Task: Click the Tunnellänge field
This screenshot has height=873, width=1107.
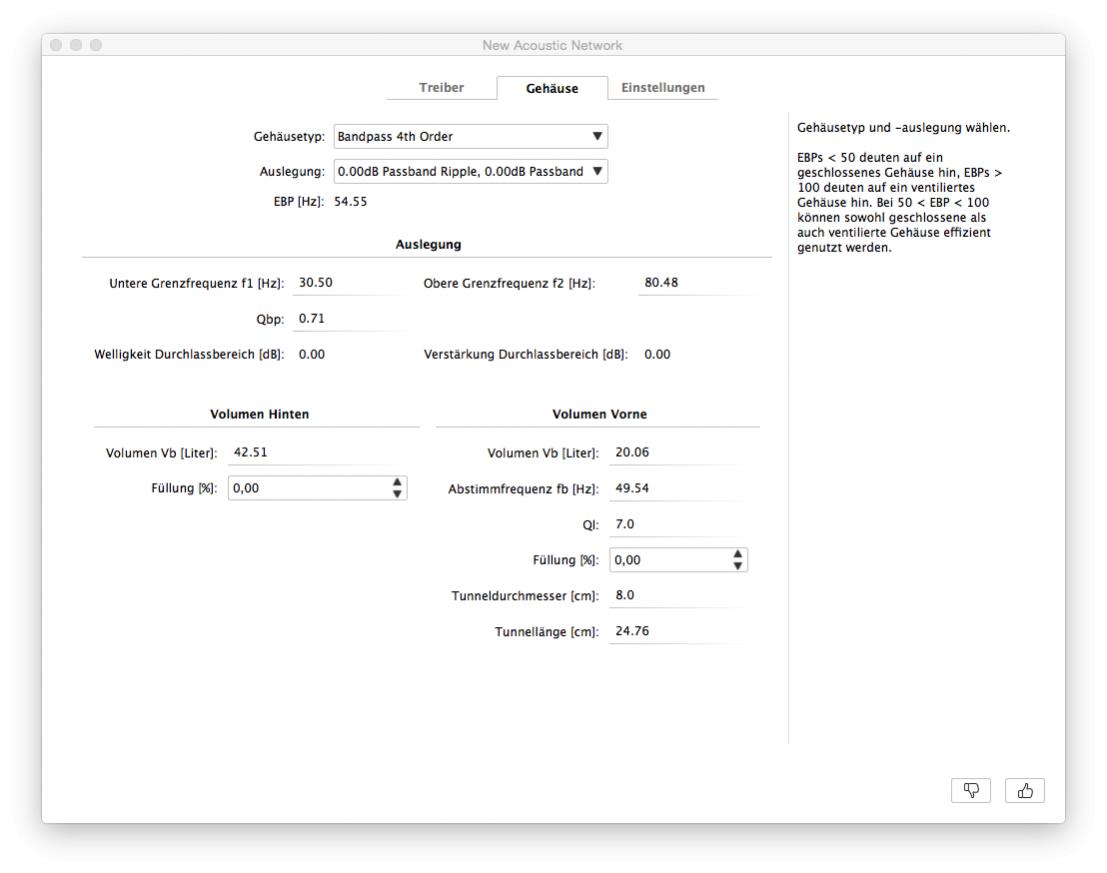Action: [676, 632]
